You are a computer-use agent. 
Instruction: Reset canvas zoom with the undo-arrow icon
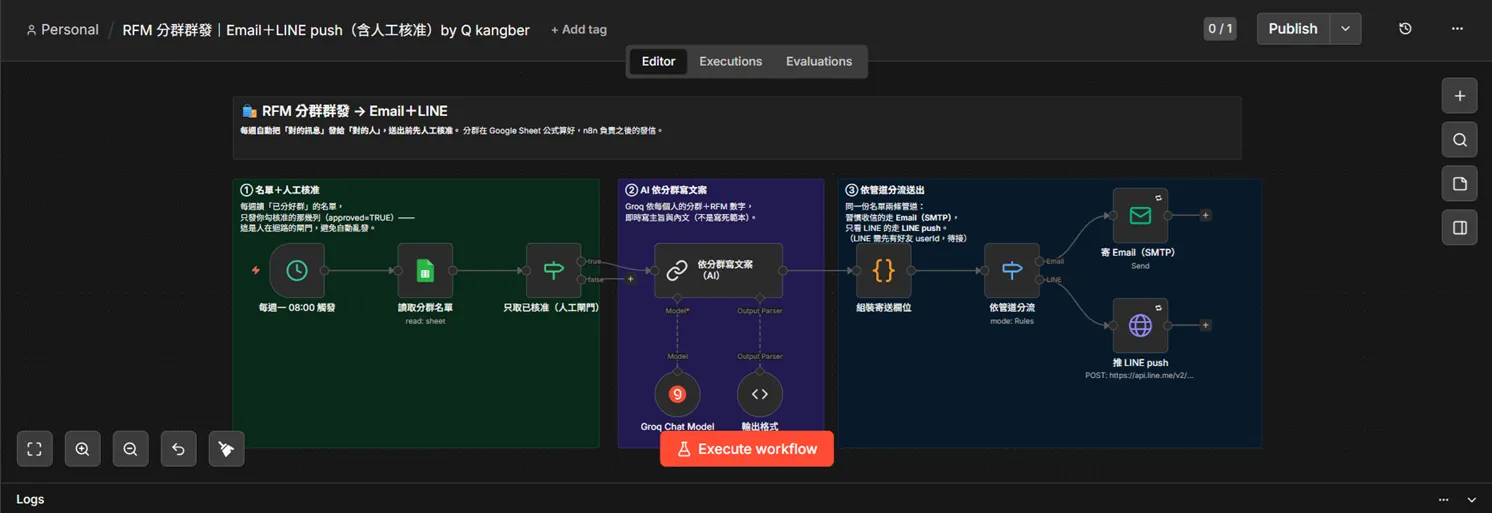pos(178,449)
